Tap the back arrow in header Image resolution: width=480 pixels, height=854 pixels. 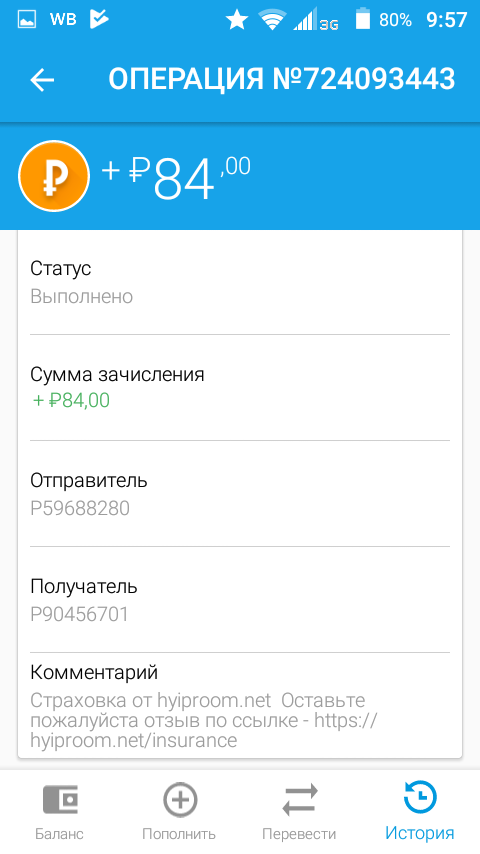tap(42, 80)
